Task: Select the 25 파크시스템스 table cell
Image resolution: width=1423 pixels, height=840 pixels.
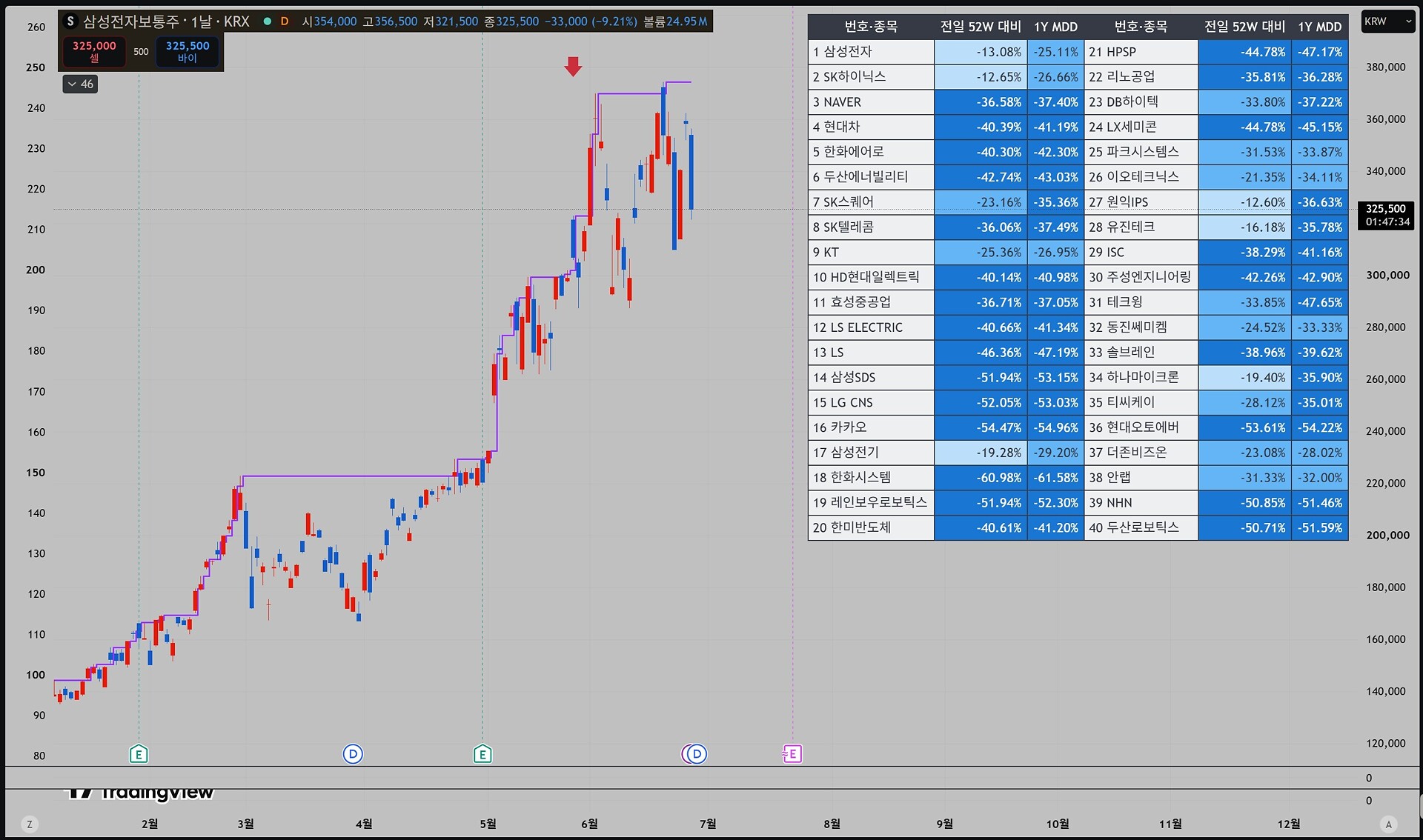Action: 1141,152
